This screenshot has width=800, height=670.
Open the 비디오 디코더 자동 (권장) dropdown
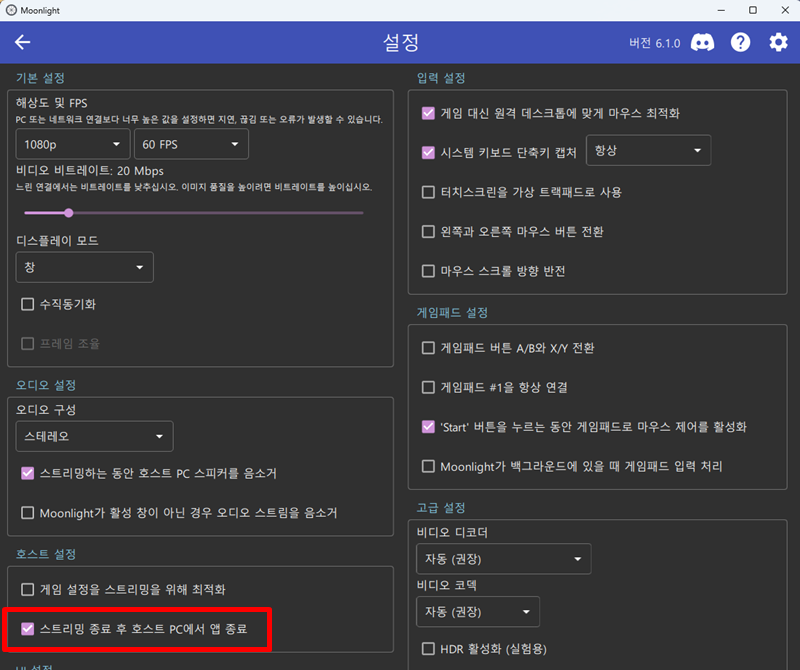[x=504, y=559]
